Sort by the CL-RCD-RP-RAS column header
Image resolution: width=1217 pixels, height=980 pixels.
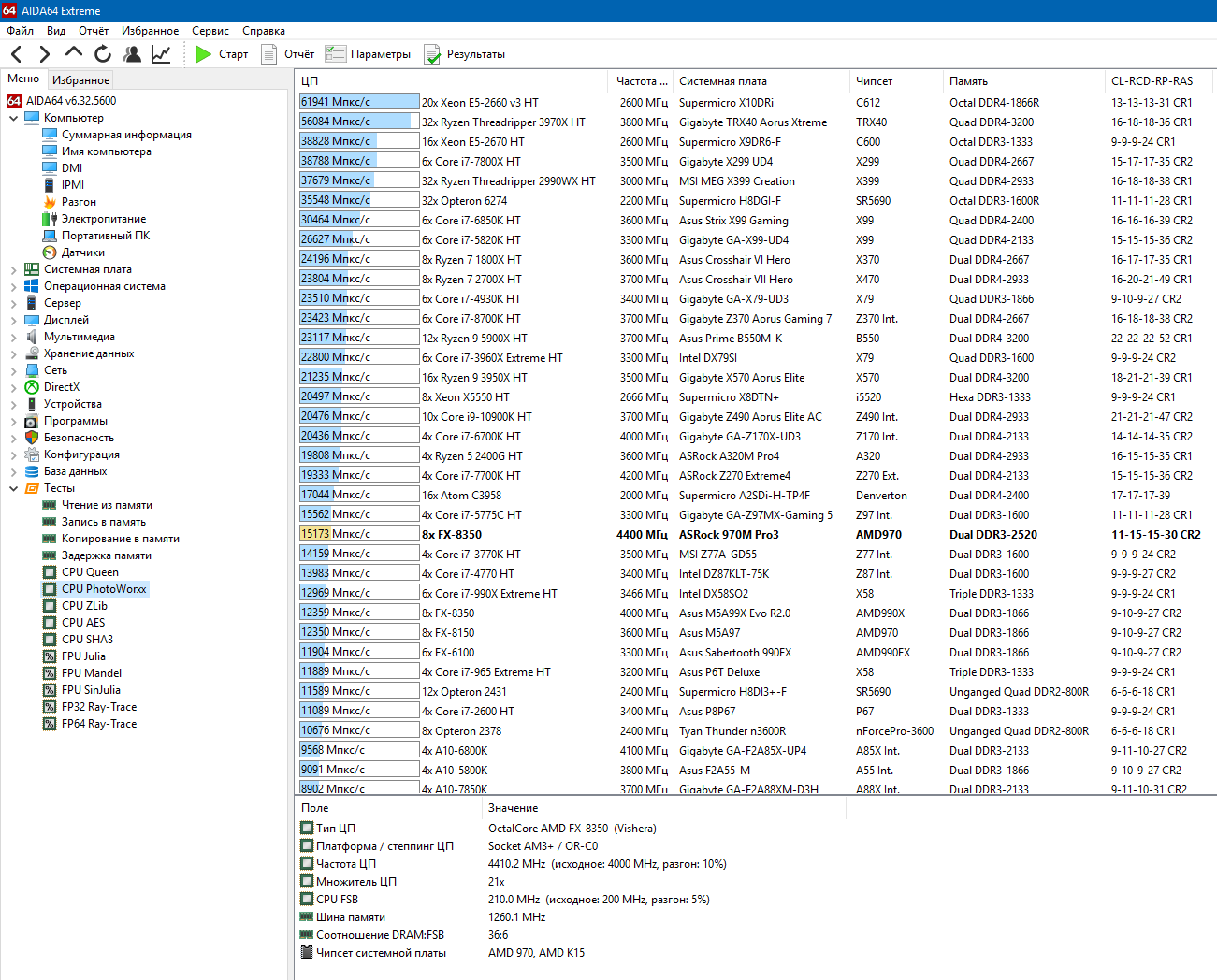(x=1160, y=81)
